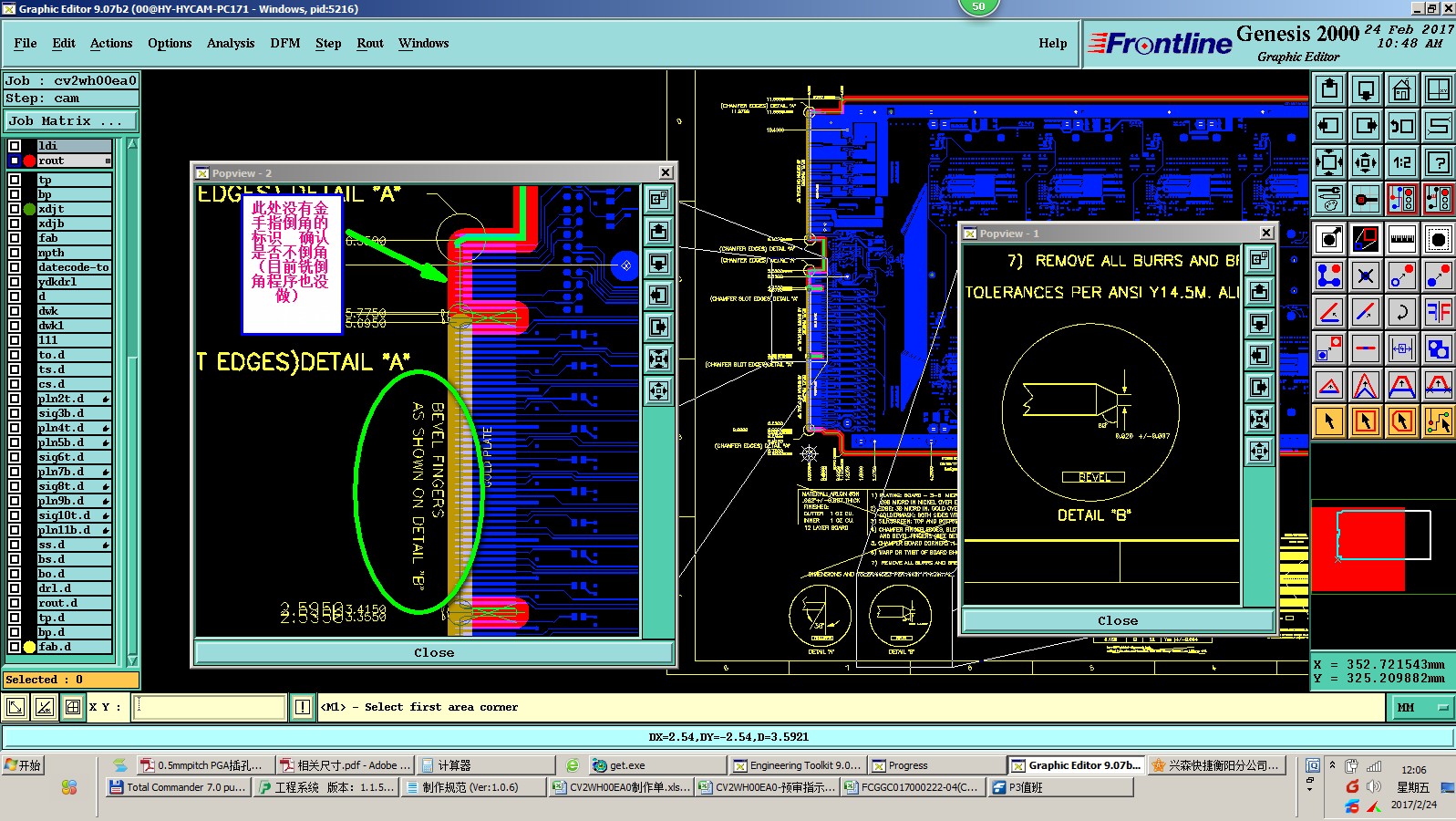Click the red color dot of the rout layer
The width and height of the screenshot is (1456, 821).
pos(29,161)
